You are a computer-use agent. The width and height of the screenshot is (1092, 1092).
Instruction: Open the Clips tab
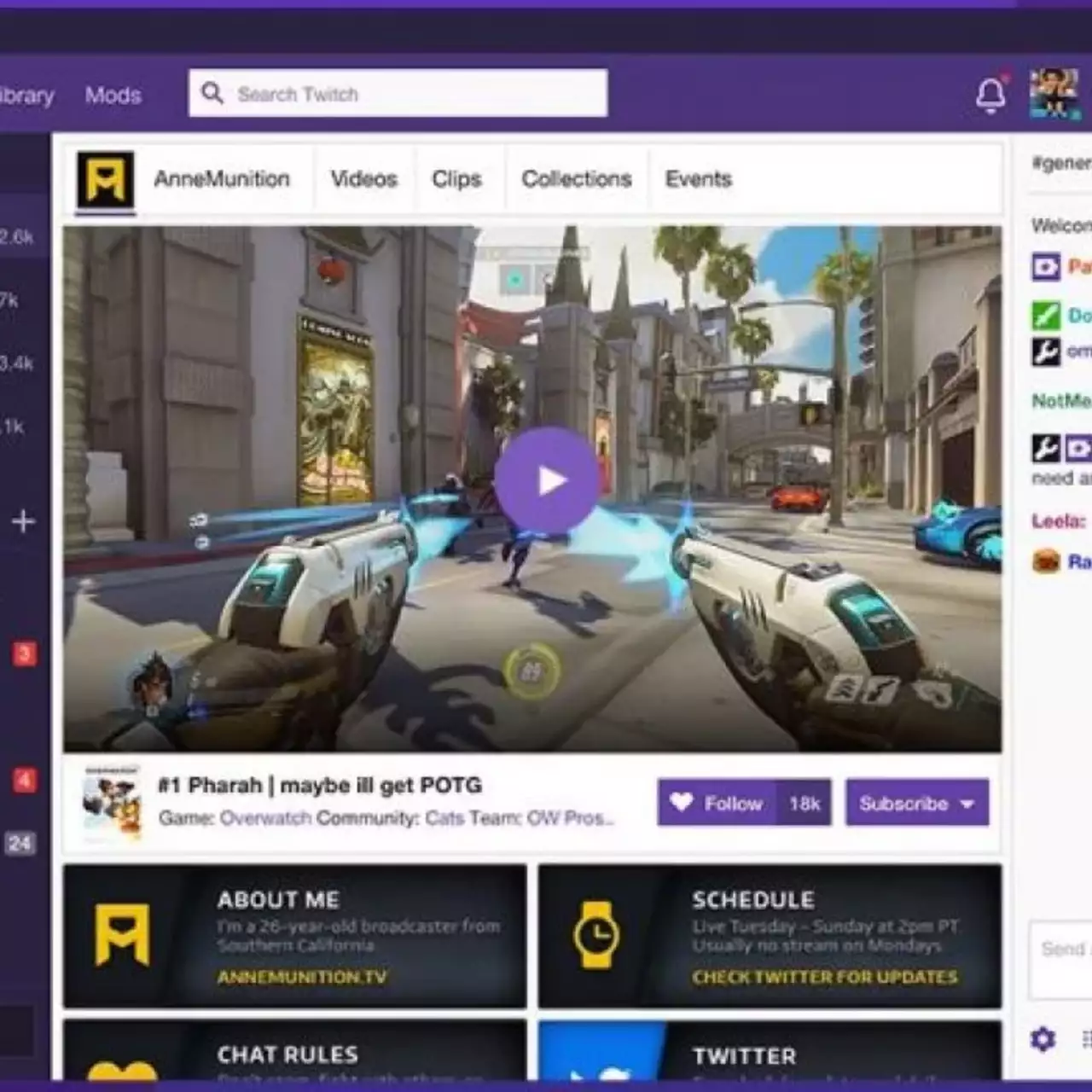(456, 179)
